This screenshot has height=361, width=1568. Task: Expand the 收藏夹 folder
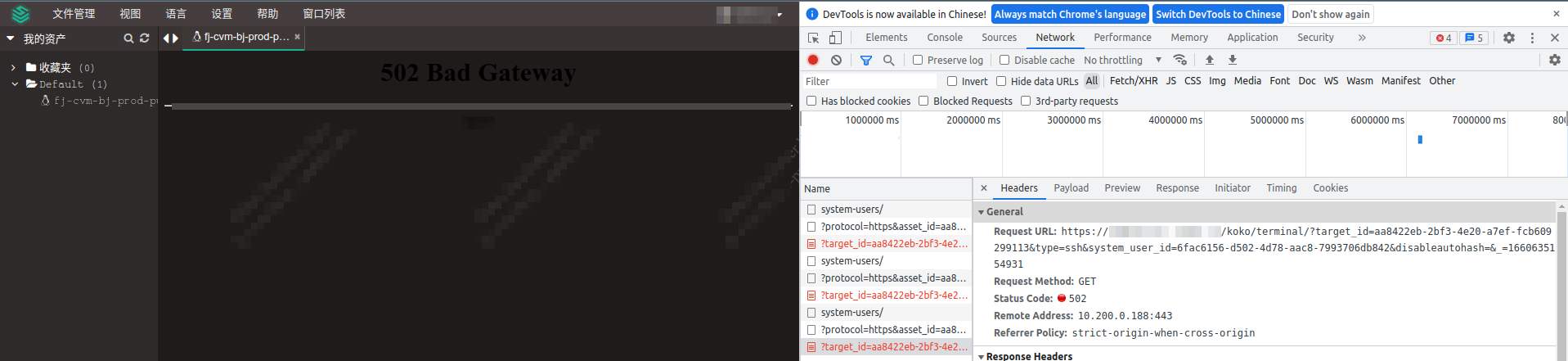pyautogui.click(x=14, y=68)
